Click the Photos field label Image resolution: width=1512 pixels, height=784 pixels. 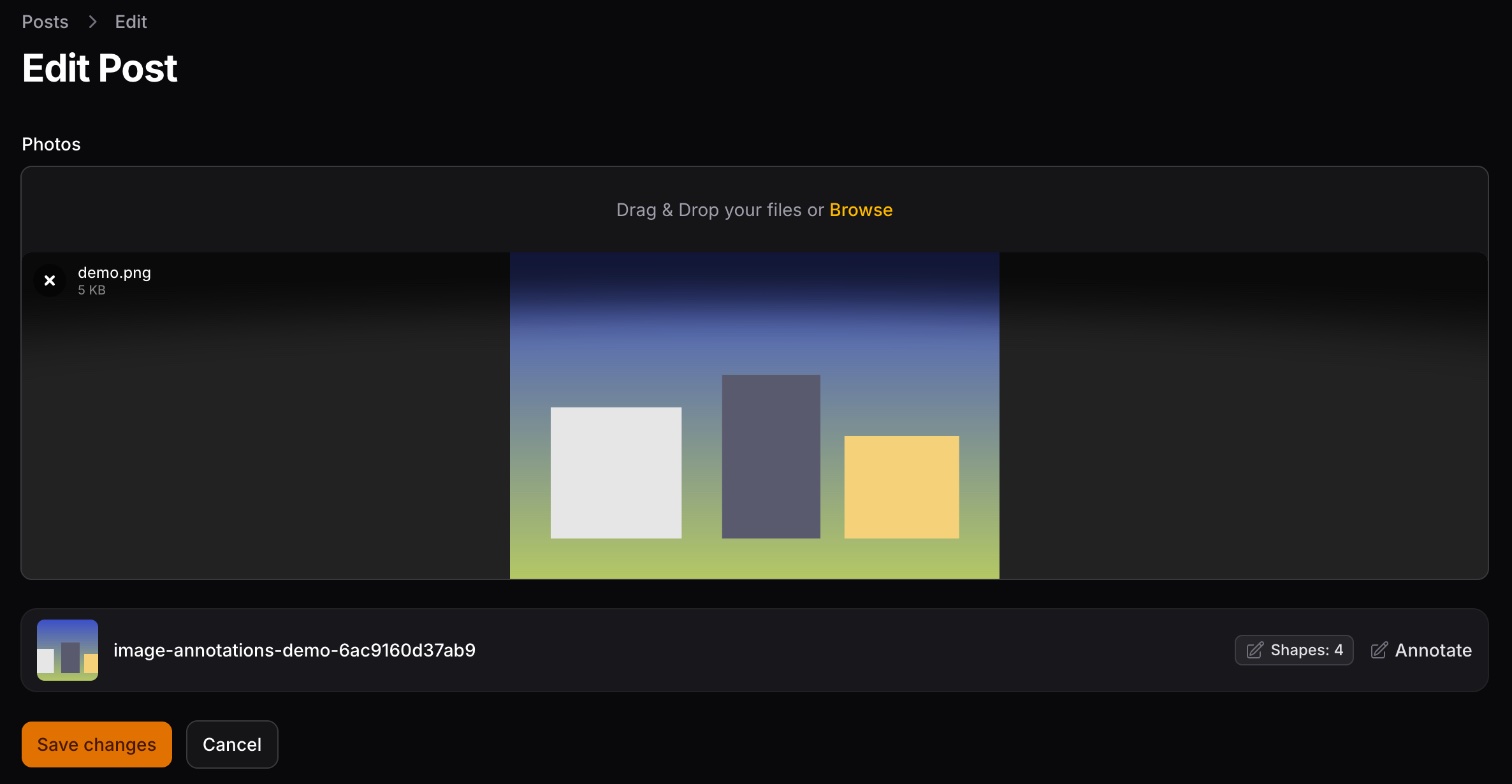tap(51, 144)
